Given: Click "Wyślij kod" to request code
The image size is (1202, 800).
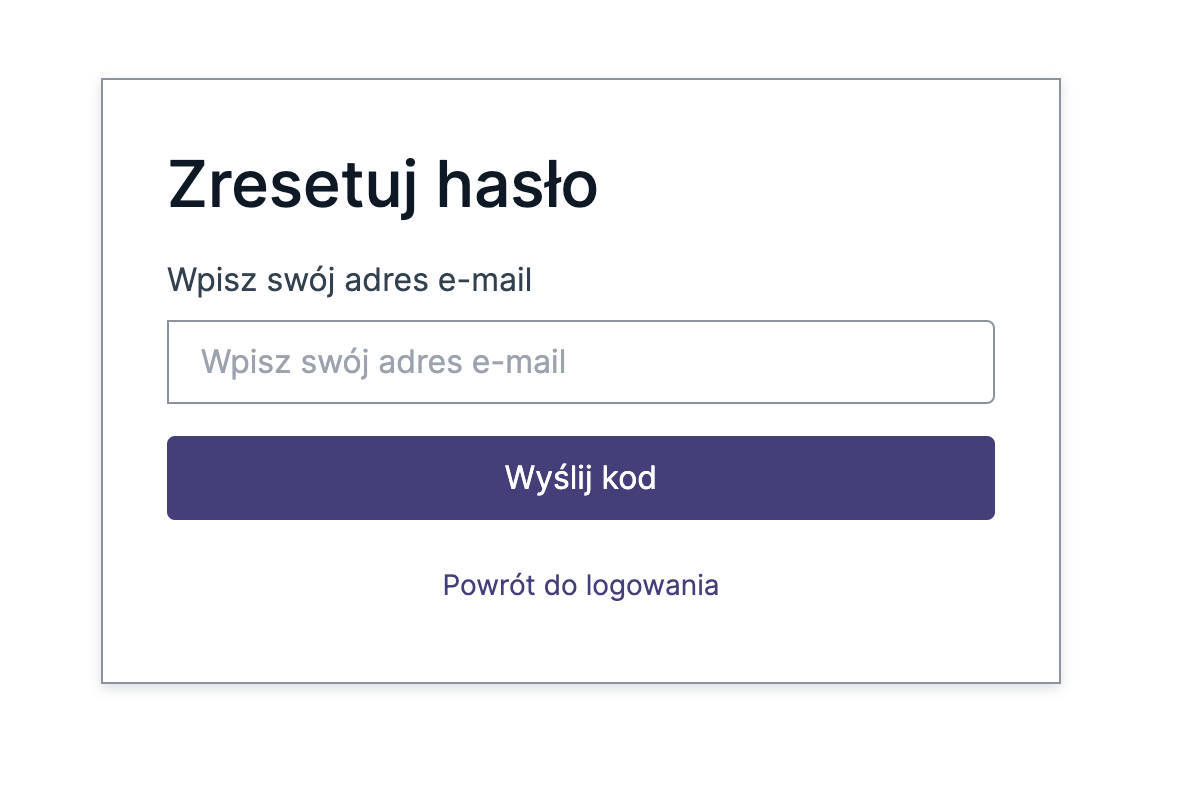Looking at the screenshot, I should tap(580, 478).
